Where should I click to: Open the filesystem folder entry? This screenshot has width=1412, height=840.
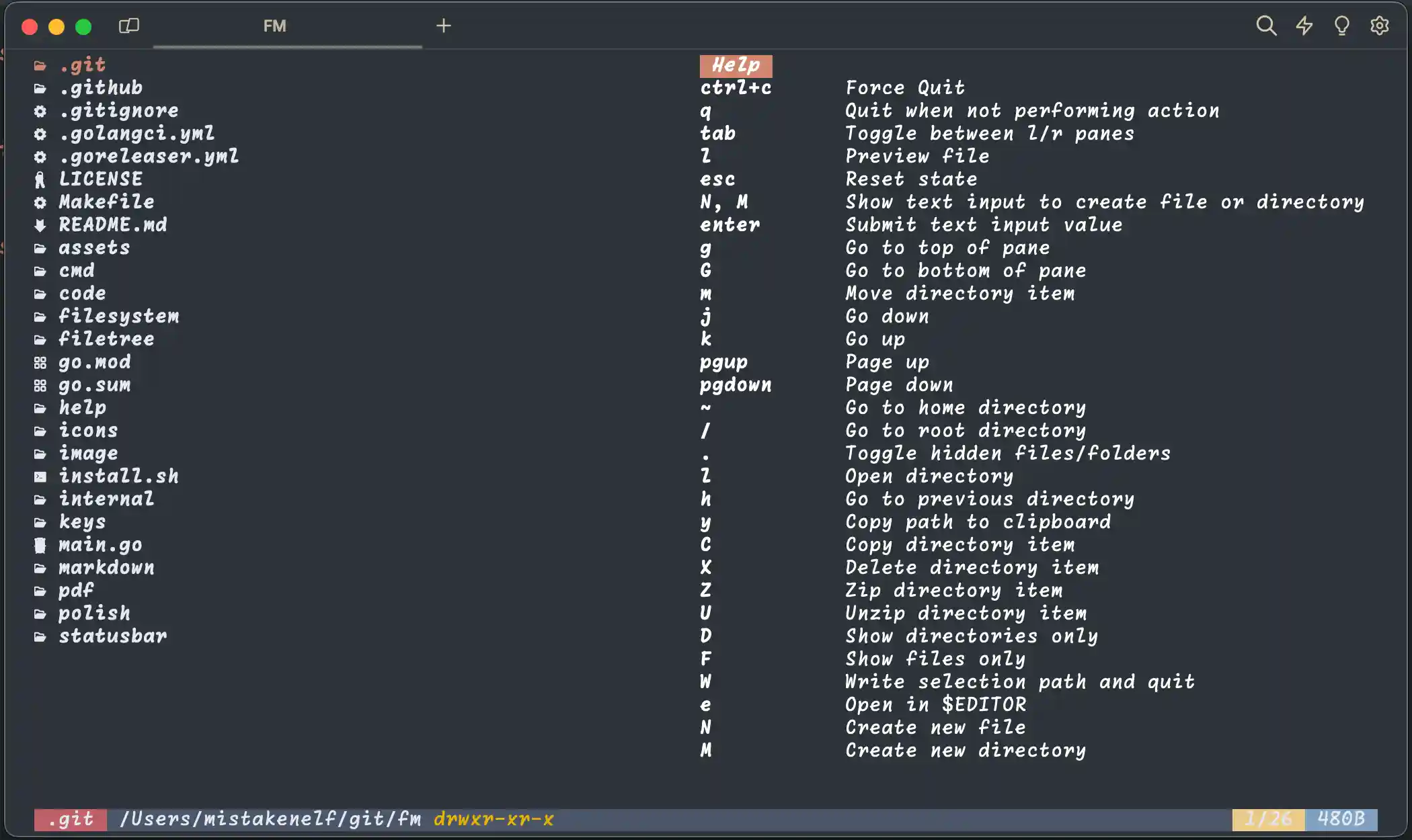click(119, 317)
